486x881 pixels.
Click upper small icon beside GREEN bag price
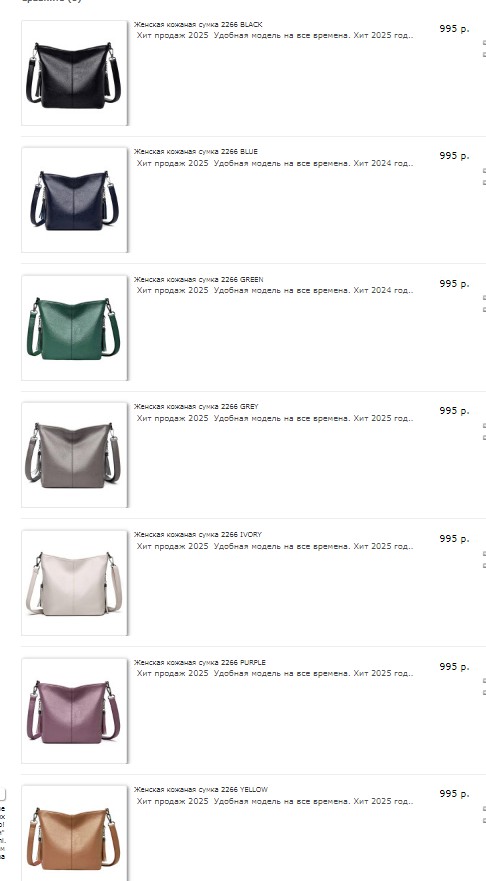coord(484,298)
